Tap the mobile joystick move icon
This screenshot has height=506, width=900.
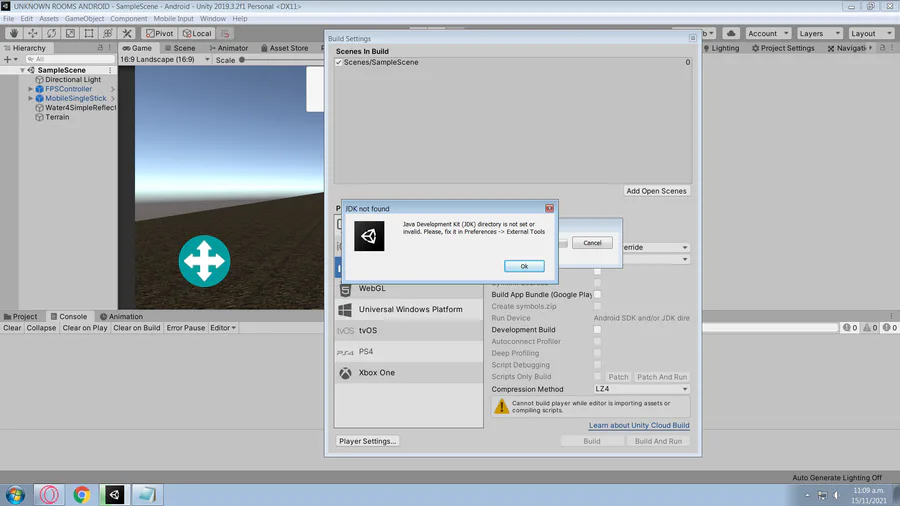point(204,261)
